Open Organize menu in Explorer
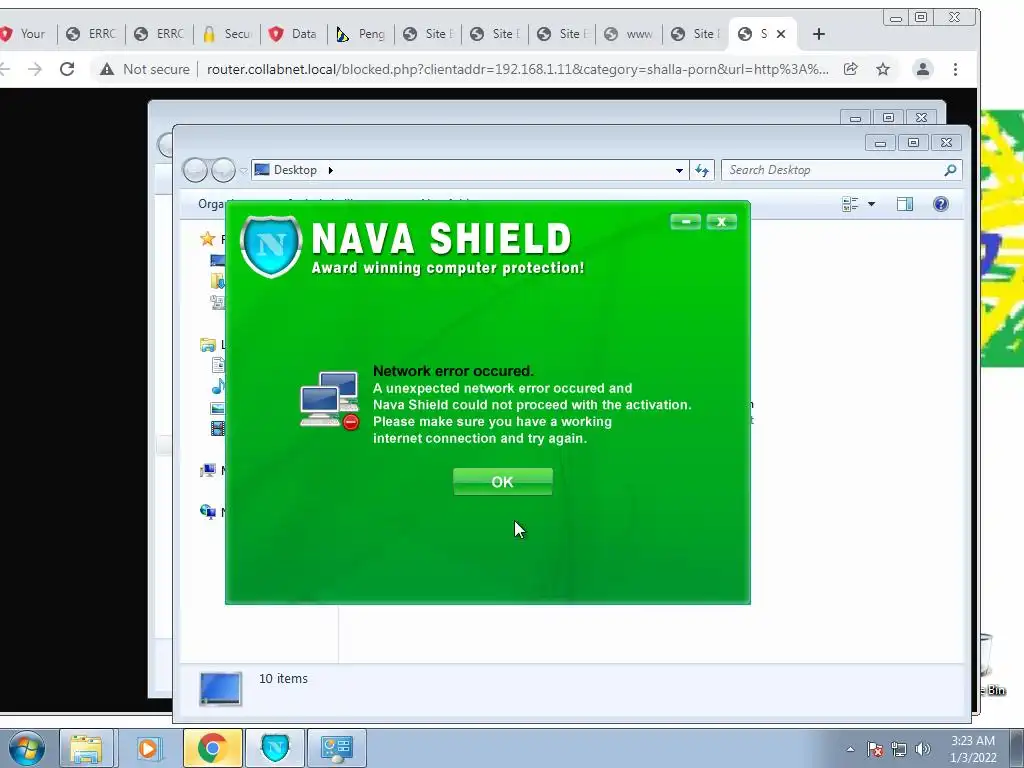This screenshot has height=768, width=1024. tap(211, 204)
